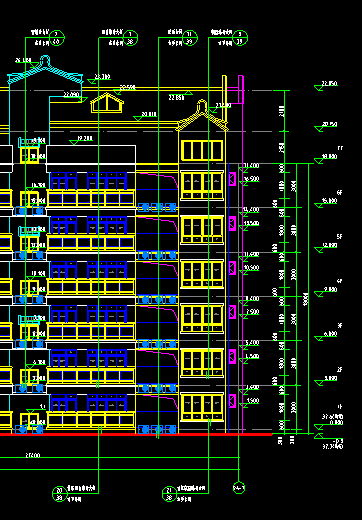Select bottom detail callout circle 21 over 38

(x=169, y=494)
